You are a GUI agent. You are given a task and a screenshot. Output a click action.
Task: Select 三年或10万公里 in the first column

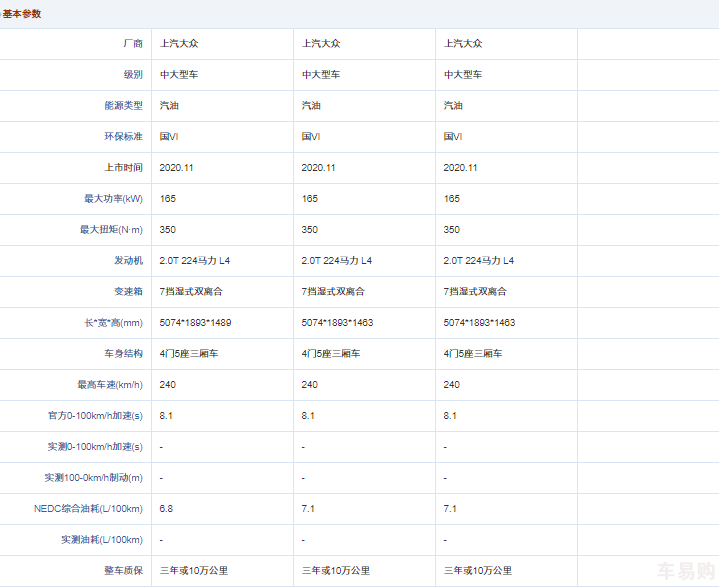coord(194,571)
